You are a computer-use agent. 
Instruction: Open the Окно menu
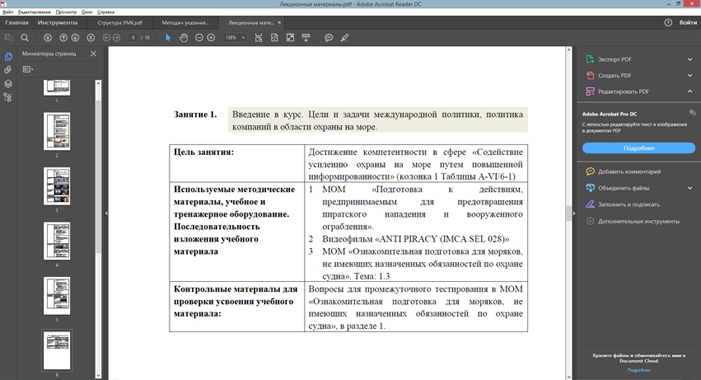(87, 12)
